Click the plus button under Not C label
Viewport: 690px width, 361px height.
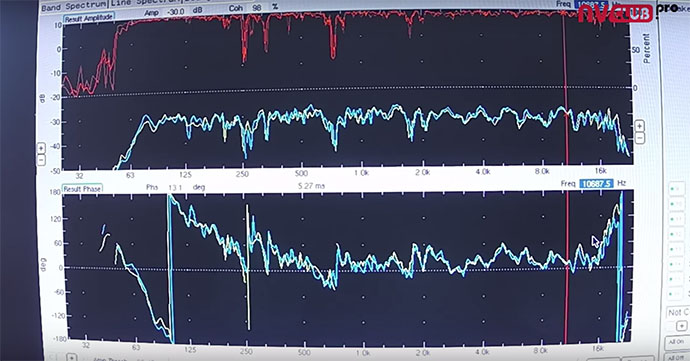pyautogui.click(x=681, y=326)
